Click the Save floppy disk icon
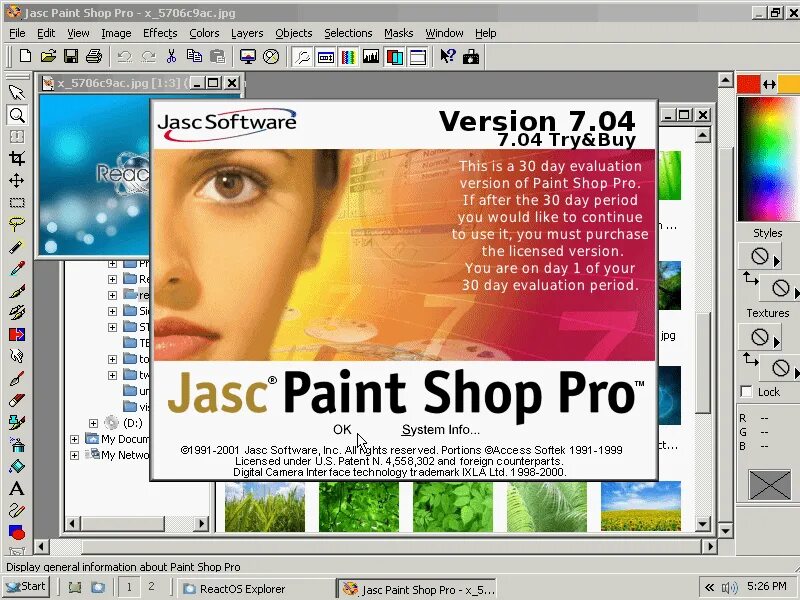Viewport: 800px width, 600px height. (x=71, y=56)
